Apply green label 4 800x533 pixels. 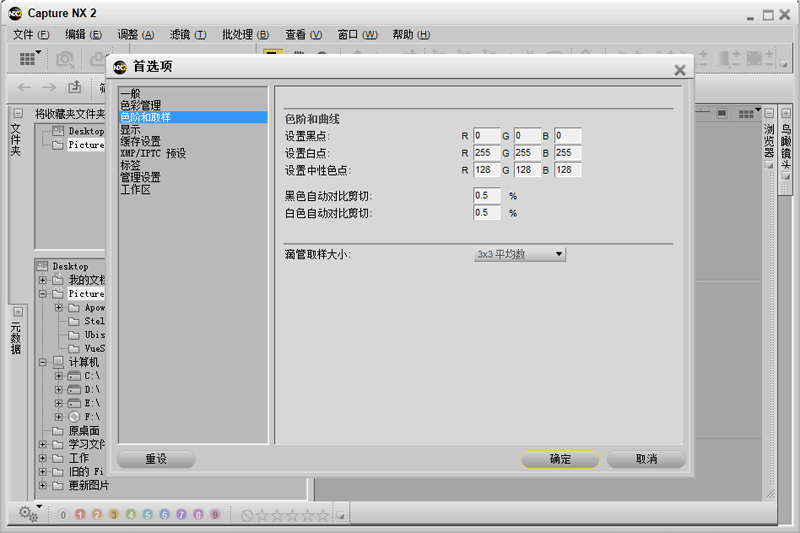coord(131,515)
